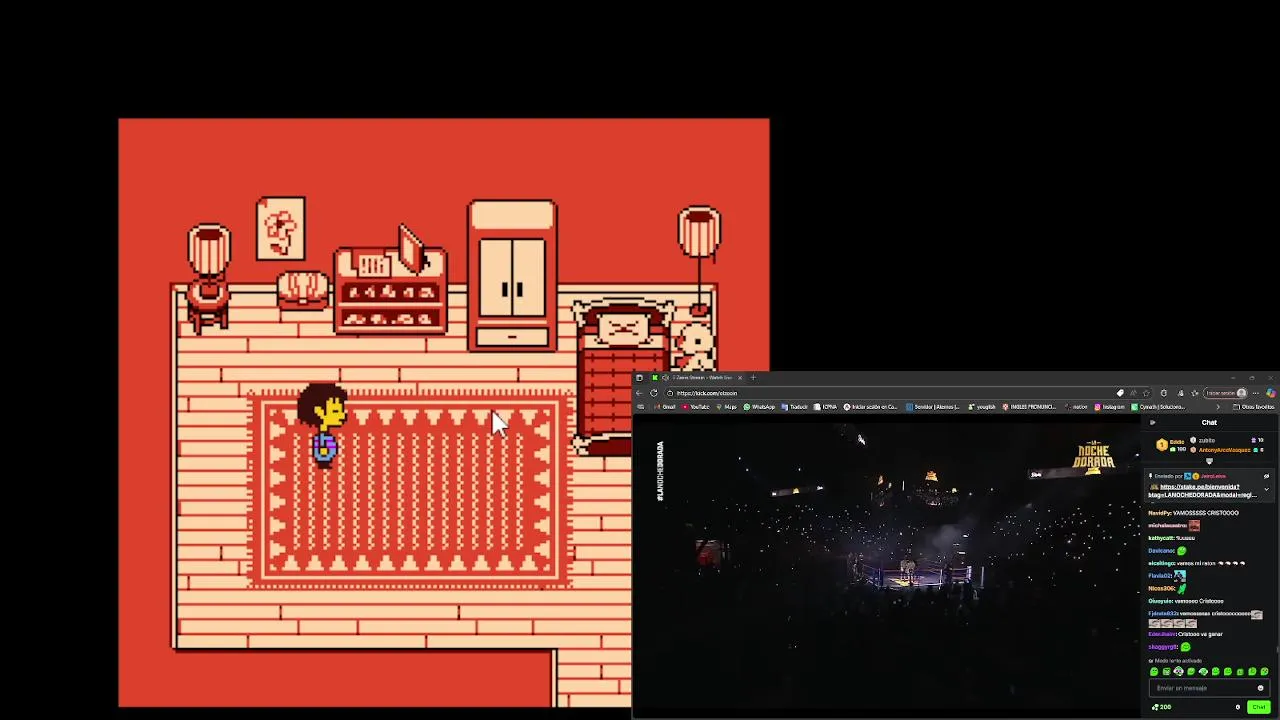Open 'Iniciar sesión en Co...' bookmark
This screenshot has height=720, width=1280.
point(870,407)
